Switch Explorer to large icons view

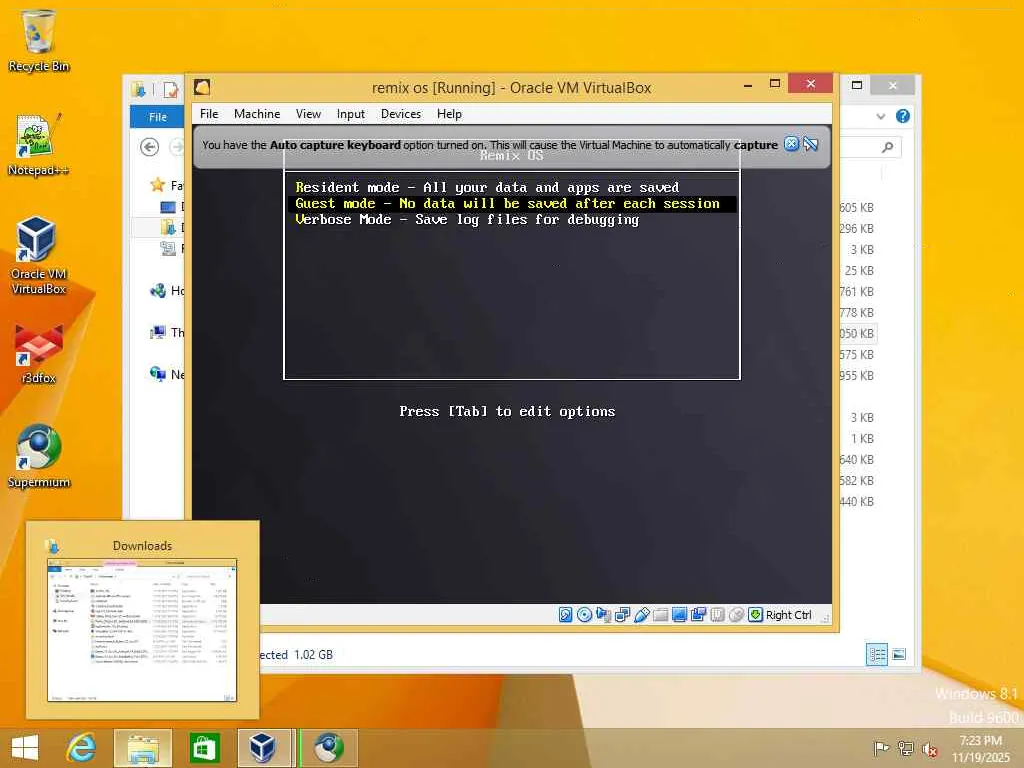[x=899, y=654]
